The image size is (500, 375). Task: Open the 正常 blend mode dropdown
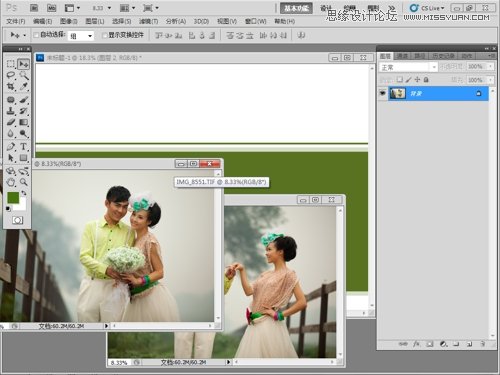(x=408, y=67)
